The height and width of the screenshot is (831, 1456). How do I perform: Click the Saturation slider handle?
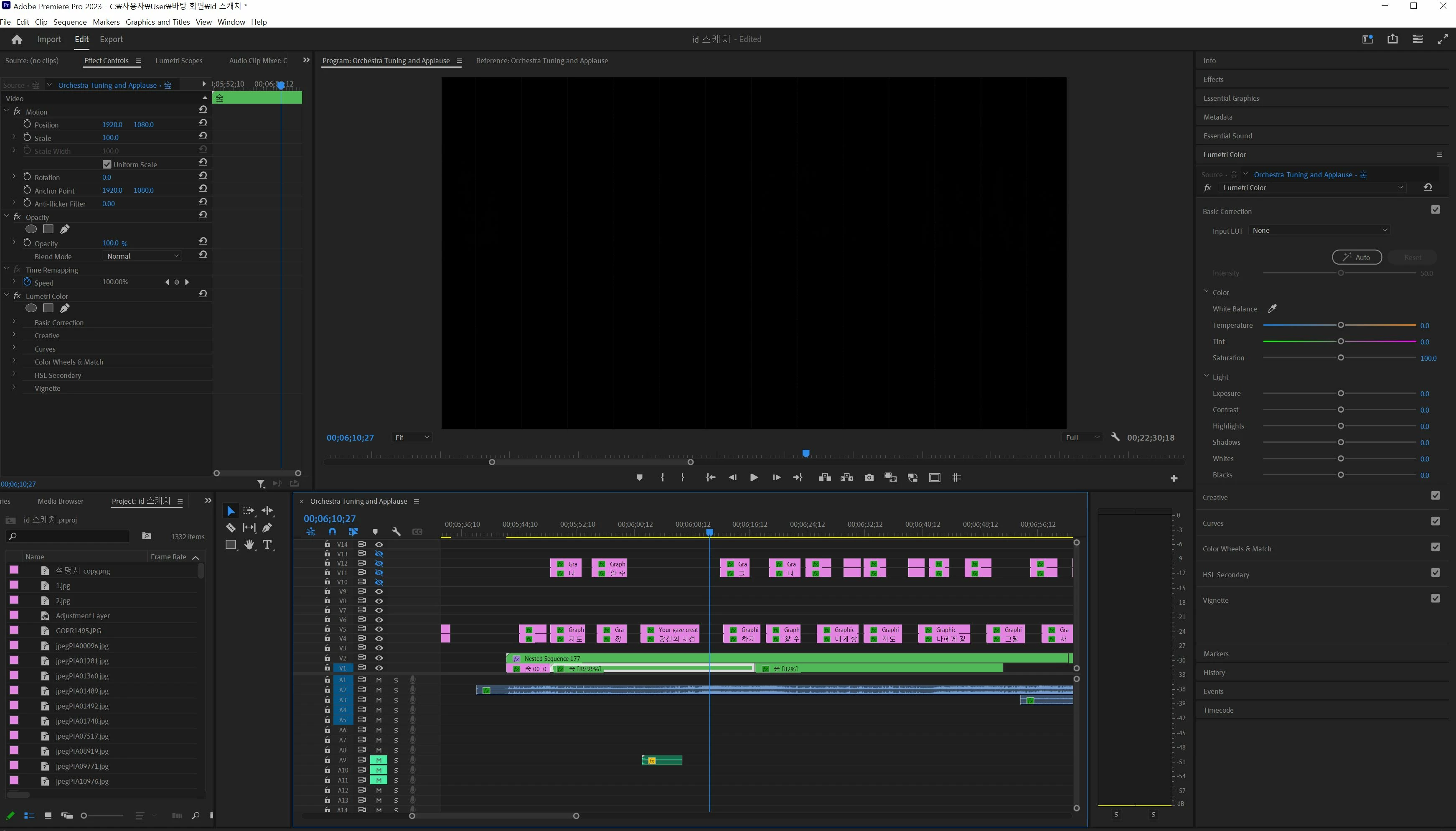pos(1340,358)
